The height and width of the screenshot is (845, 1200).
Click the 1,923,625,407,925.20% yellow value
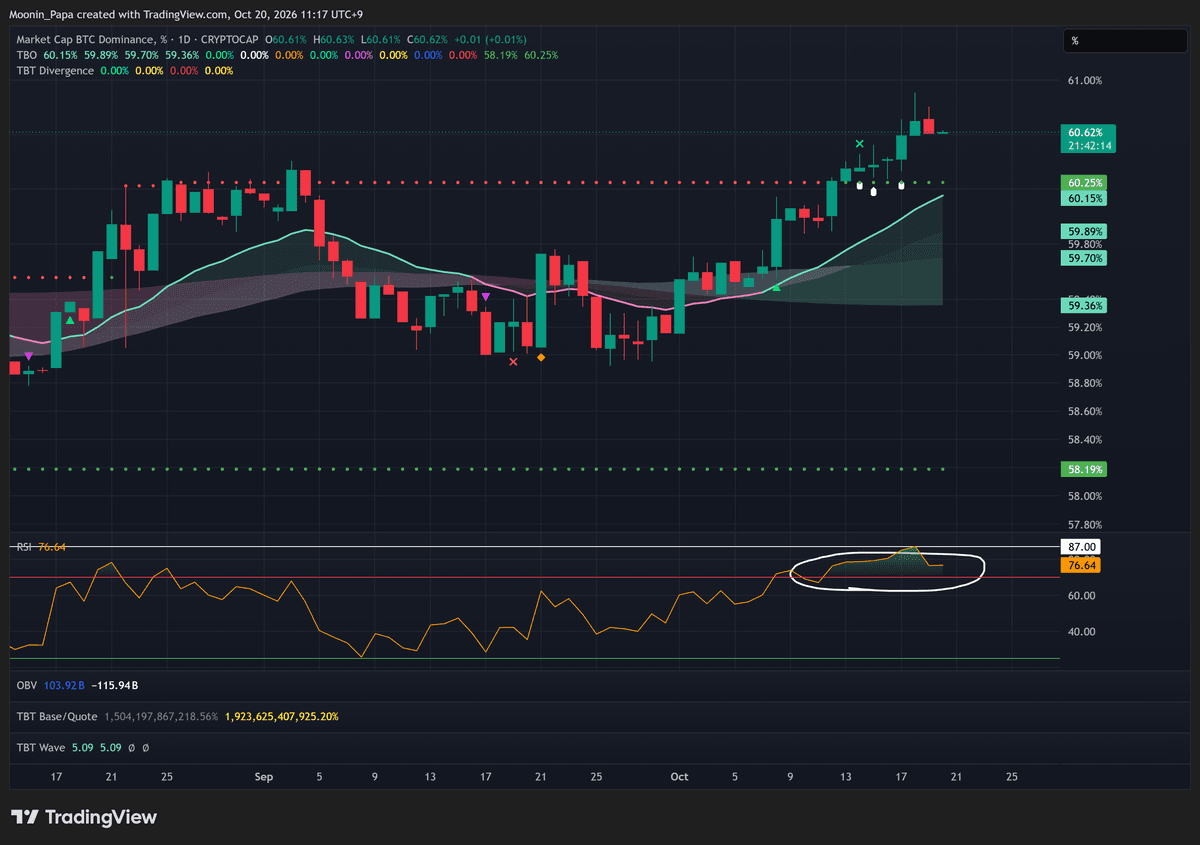[282, 716]
